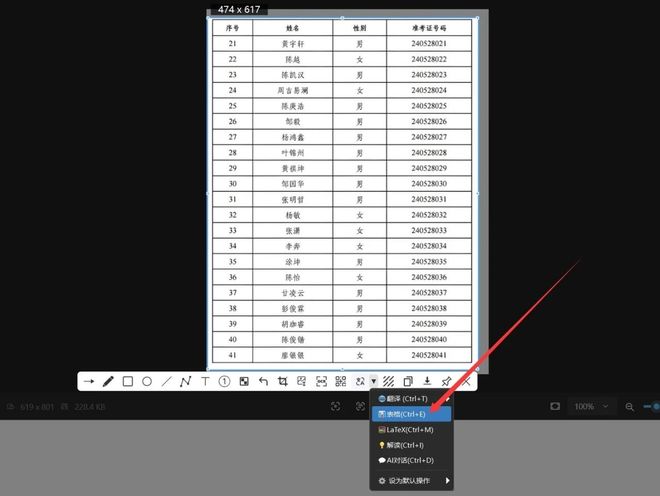Click the 序号 column header
660x496 pixels.
(232, 28)
